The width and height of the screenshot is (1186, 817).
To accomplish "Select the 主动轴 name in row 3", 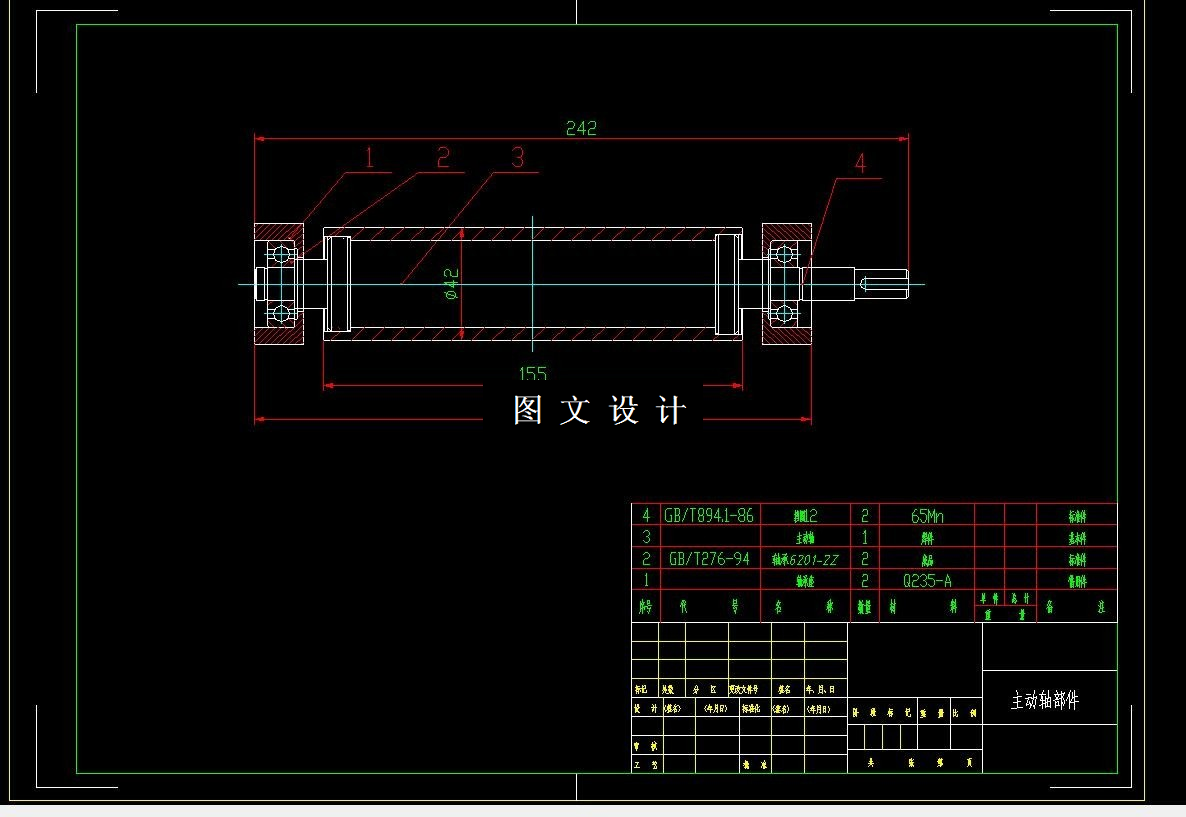I will click(805, 538).
